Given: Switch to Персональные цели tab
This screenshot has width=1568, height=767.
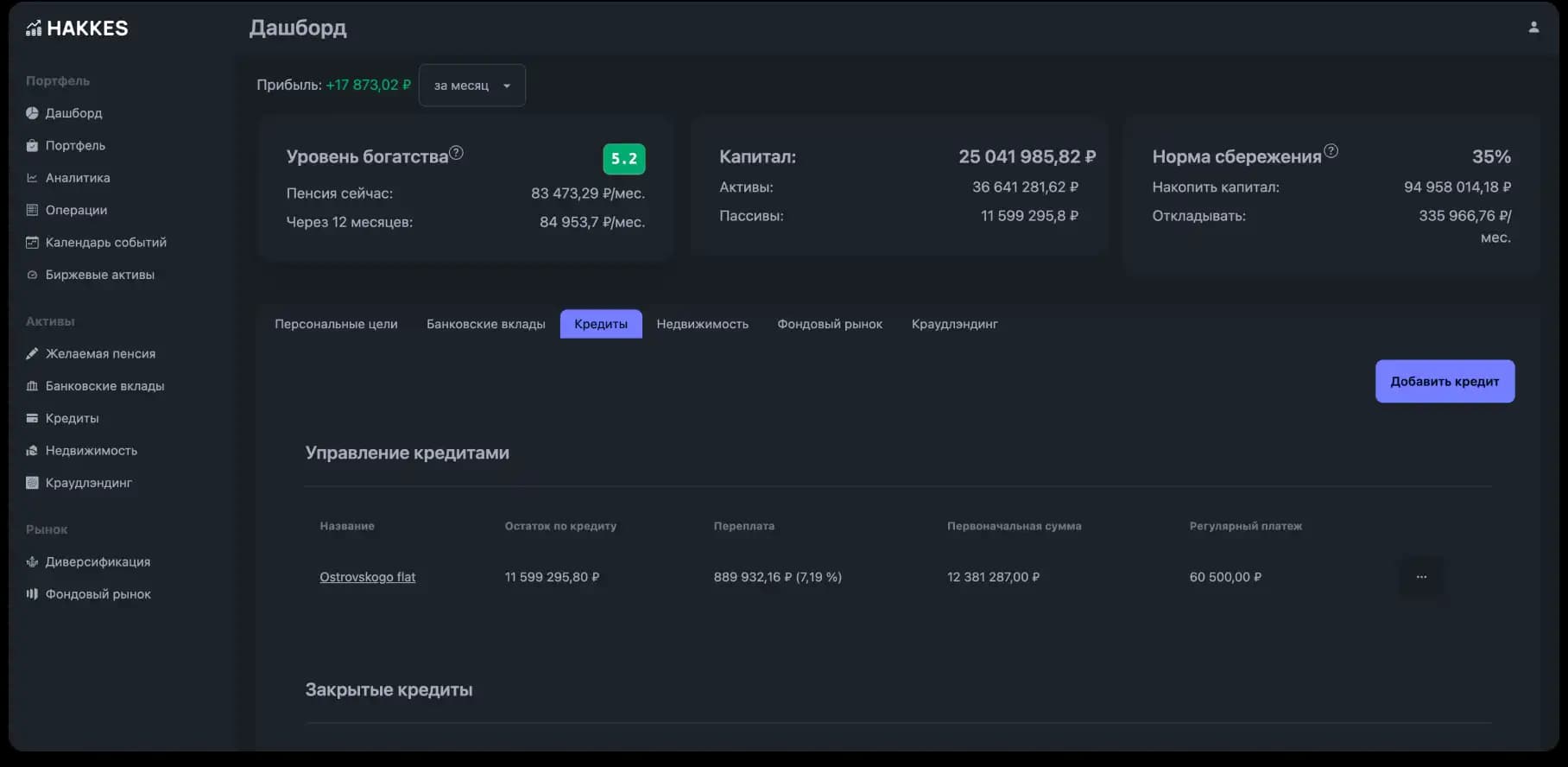Looking at the screenshot, I should tap(336, 324).
